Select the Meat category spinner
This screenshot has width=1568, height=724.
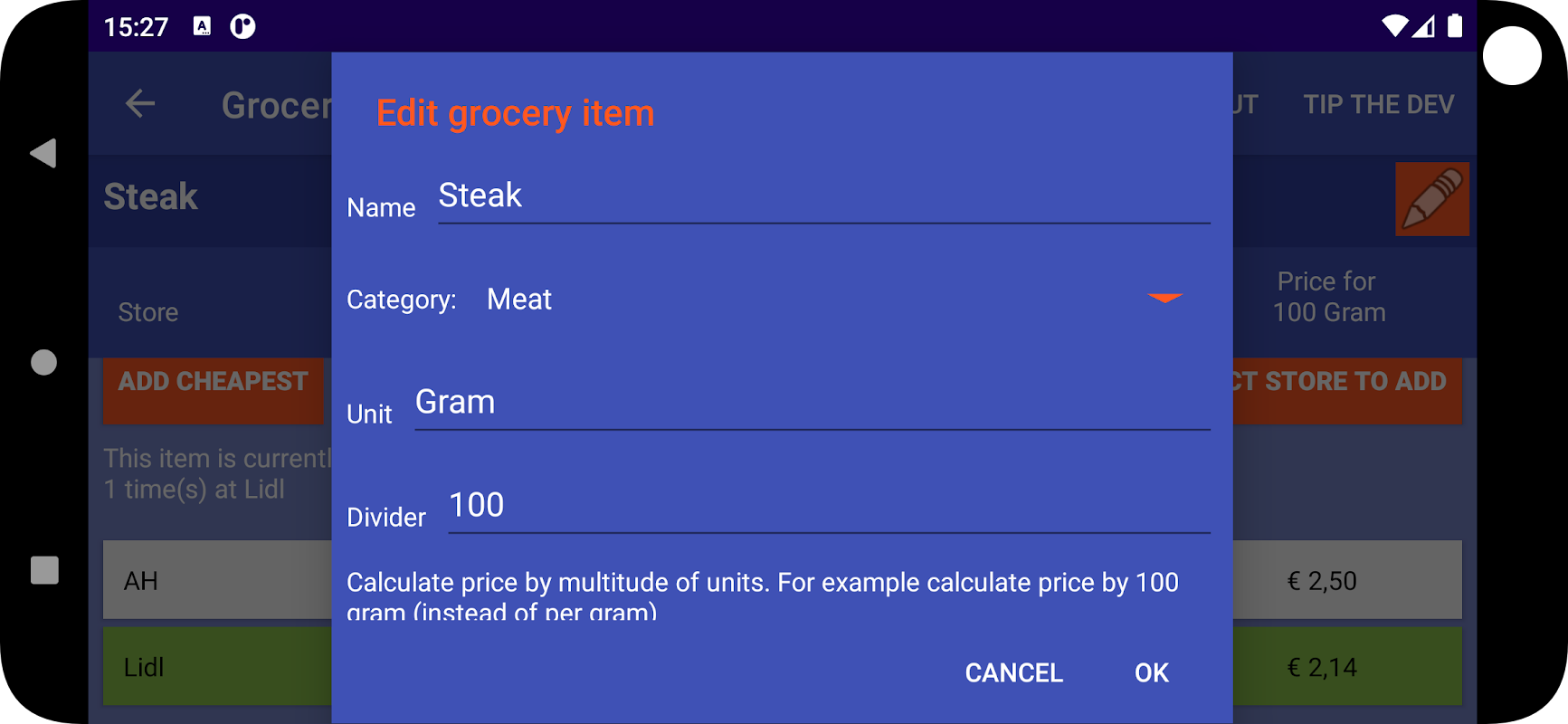coord(519,300)
